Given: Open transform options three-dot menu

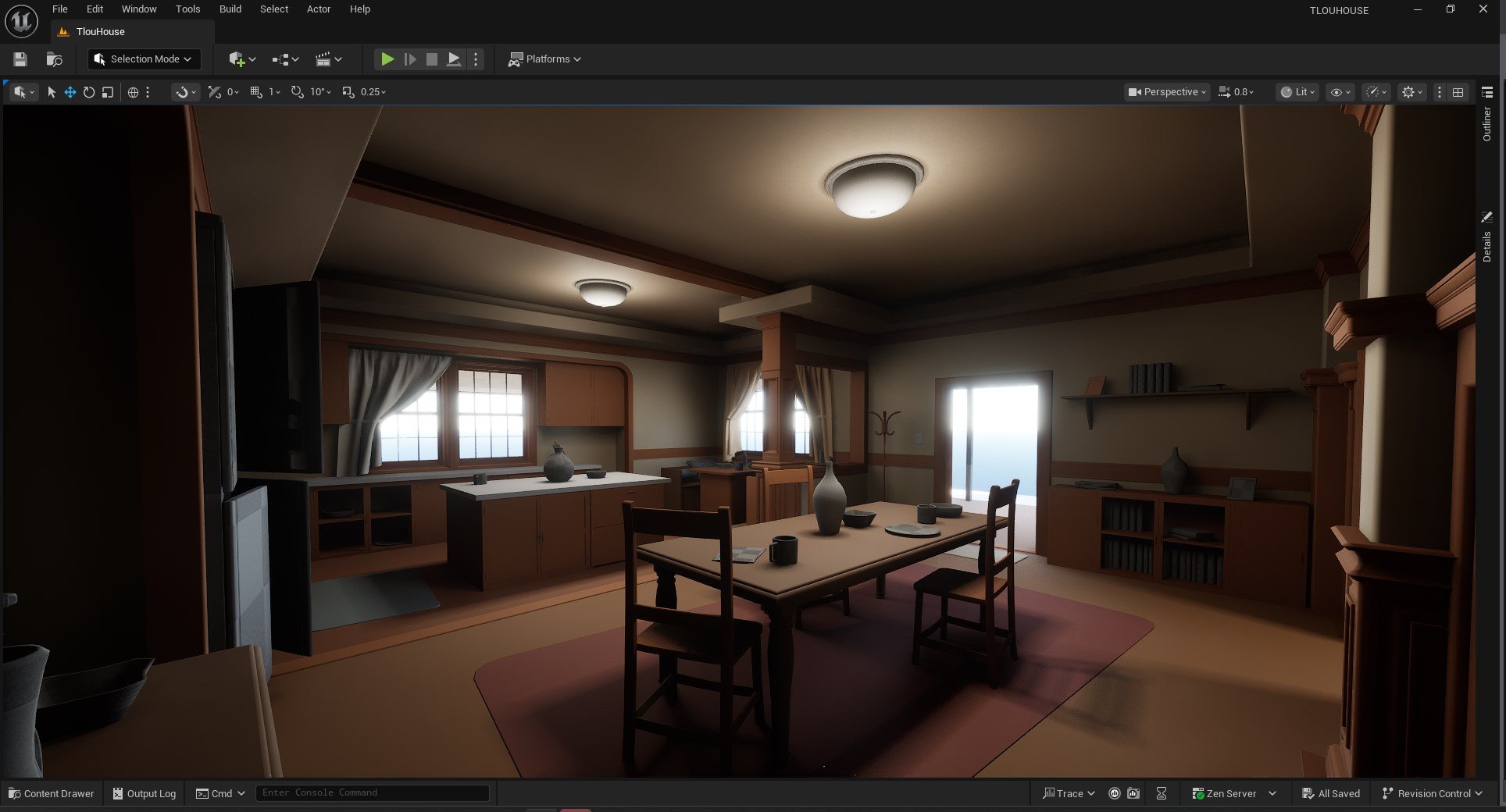Looking at the screenshot, I should click(147, 92).
